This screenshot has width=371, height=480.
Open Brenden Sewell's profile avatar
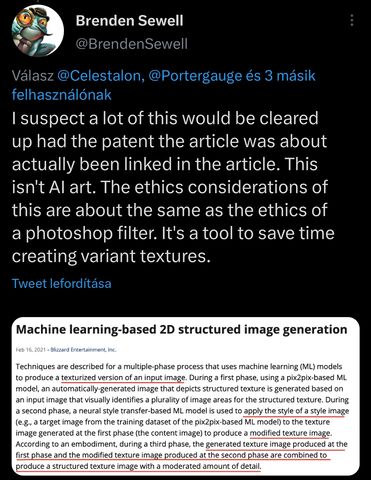[38, 31]
